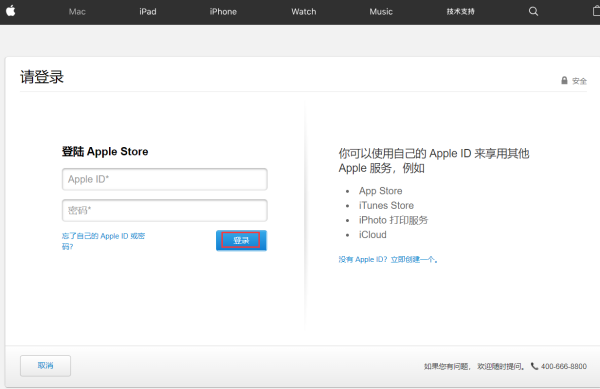Open the iPad menu
Screen dimensions: 600x389
click(x=148, y=12)
